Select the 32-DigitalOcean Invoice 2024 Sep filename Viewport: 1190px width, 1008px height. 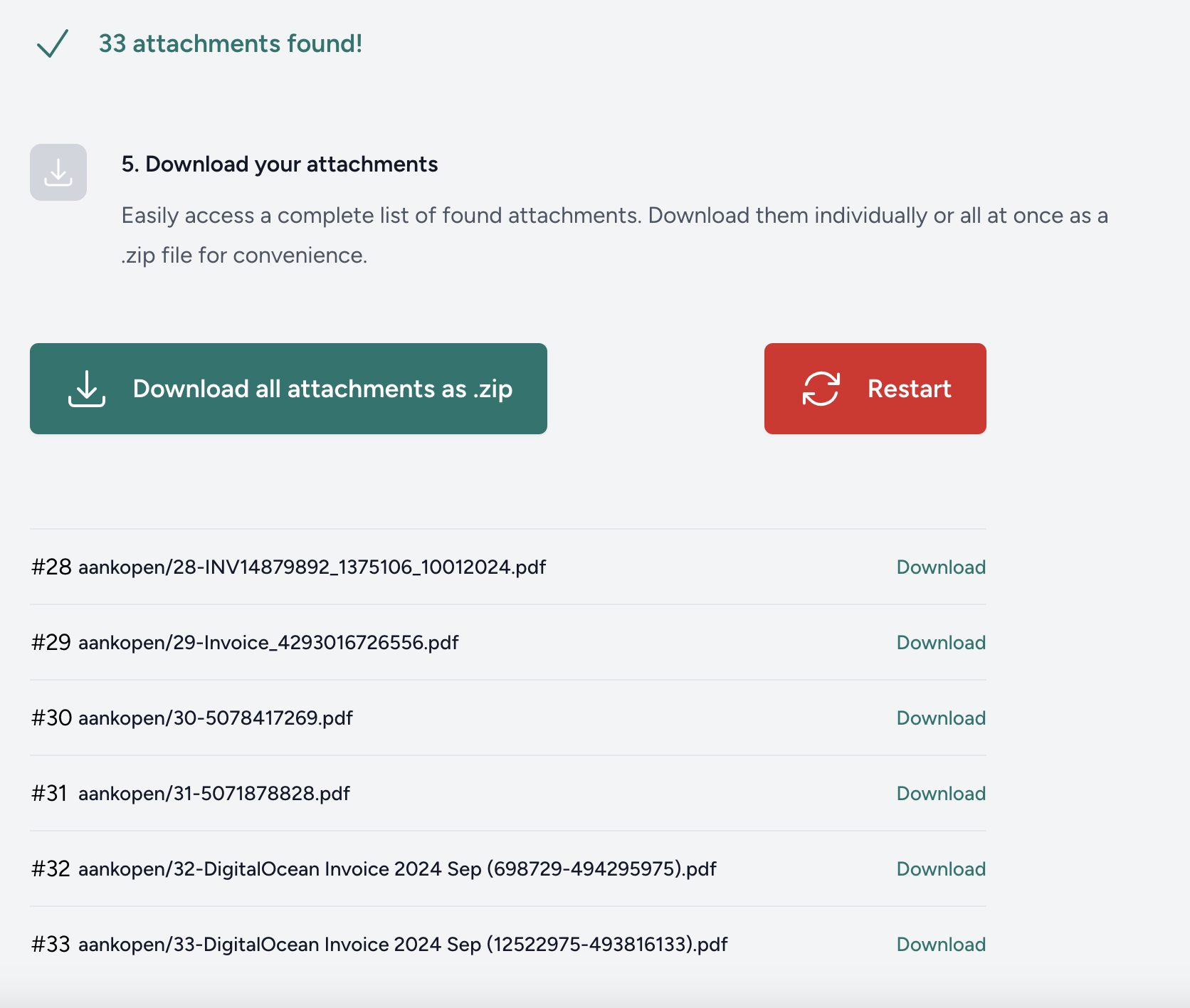coord(397,869)
